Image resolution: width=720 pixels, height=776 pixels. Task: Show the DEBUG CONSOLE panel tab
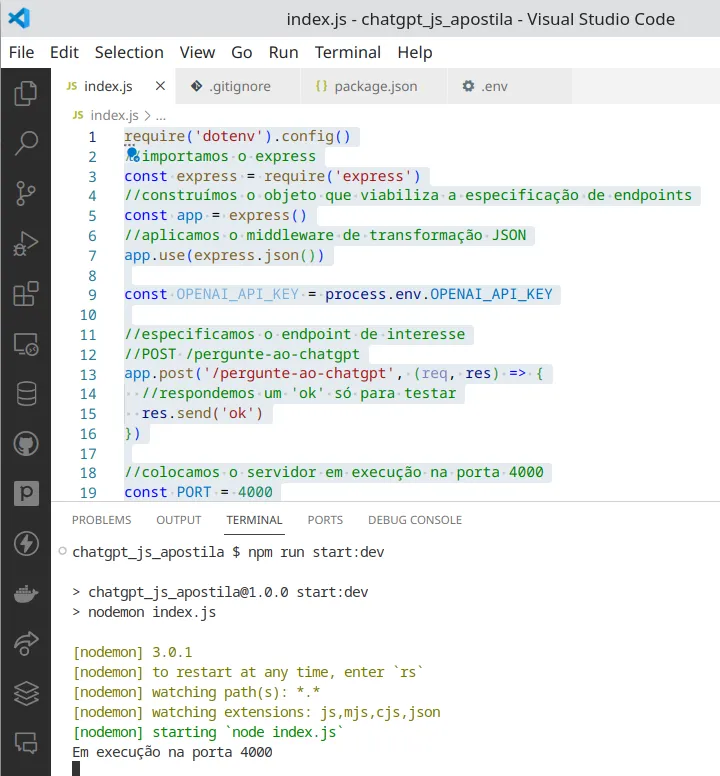tap(415, 520)
